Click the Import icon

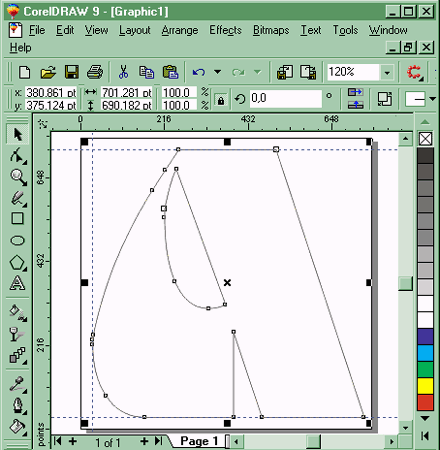pyautogui.click(x=284, y=72)
